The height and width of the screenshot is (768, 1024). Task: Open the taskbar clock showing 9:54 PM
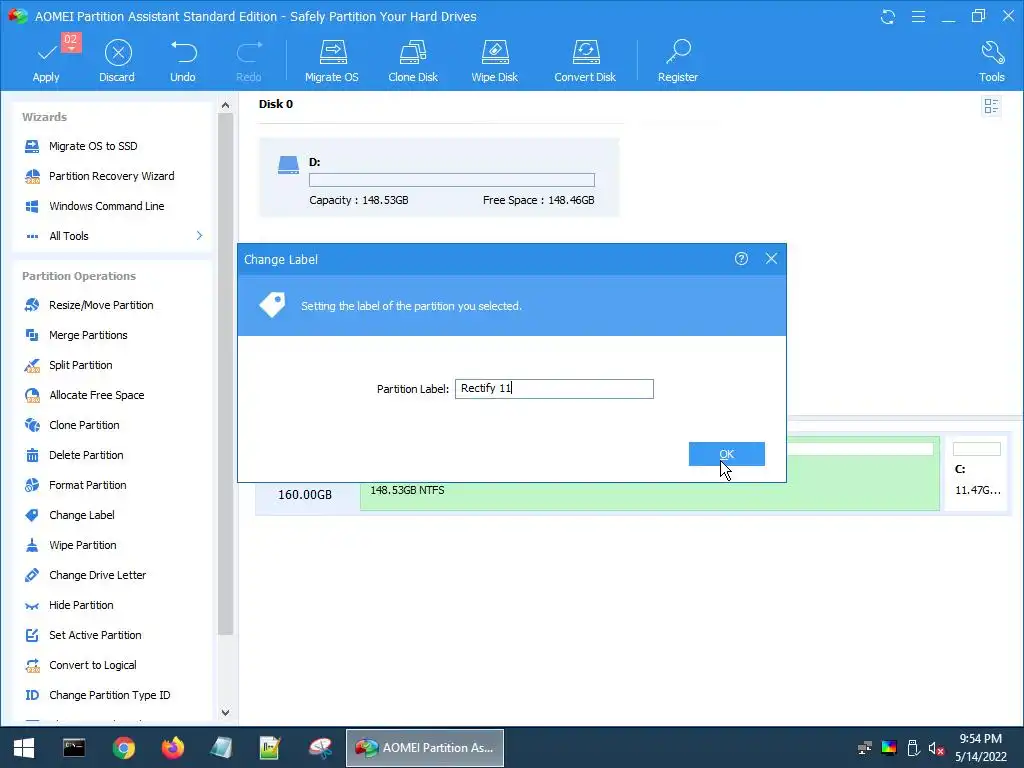coord(980,748)
